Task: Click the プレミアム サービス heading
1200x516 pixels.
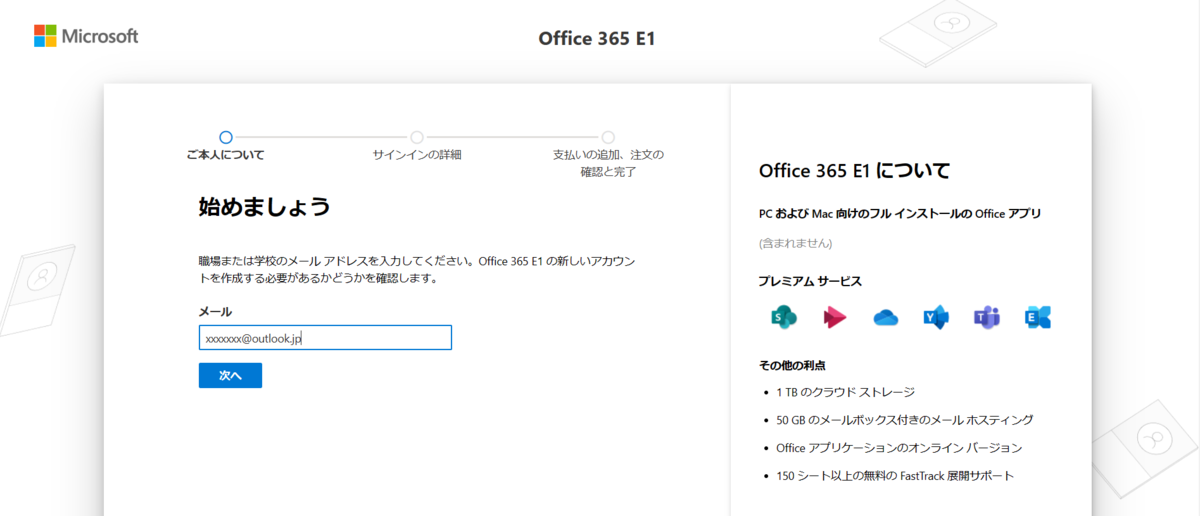Action: point(810,281)
